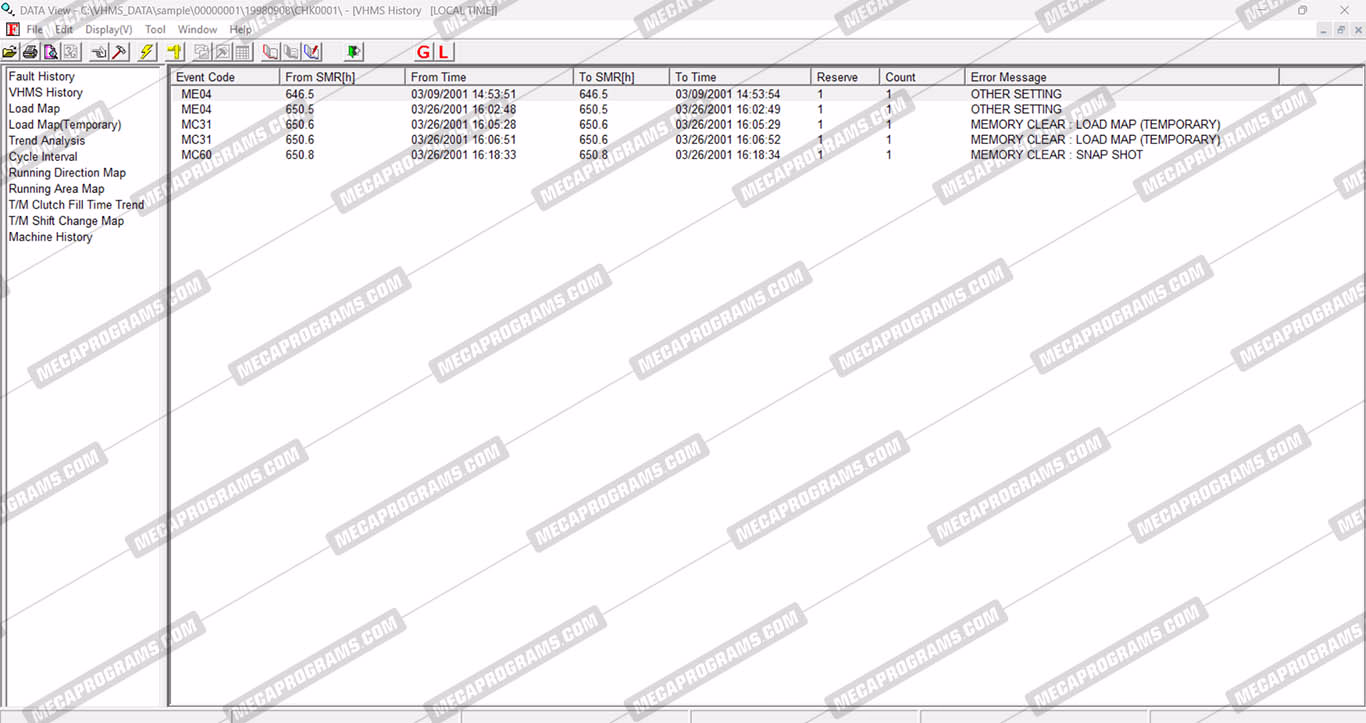Click the book with red checkmark icon
1366x723 pixels.
312,52
